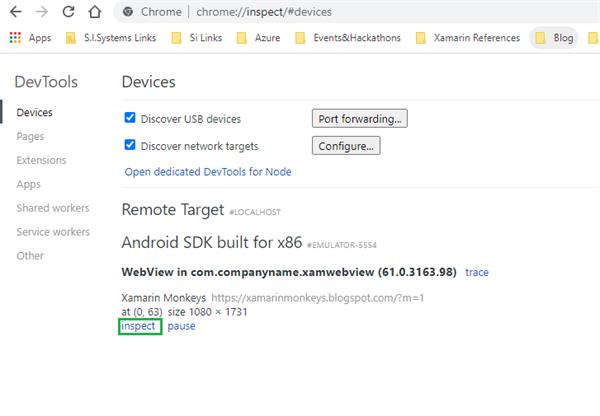
Task: Open the S.I.Systems Links bookmark folder
Action: pos(111,38)
